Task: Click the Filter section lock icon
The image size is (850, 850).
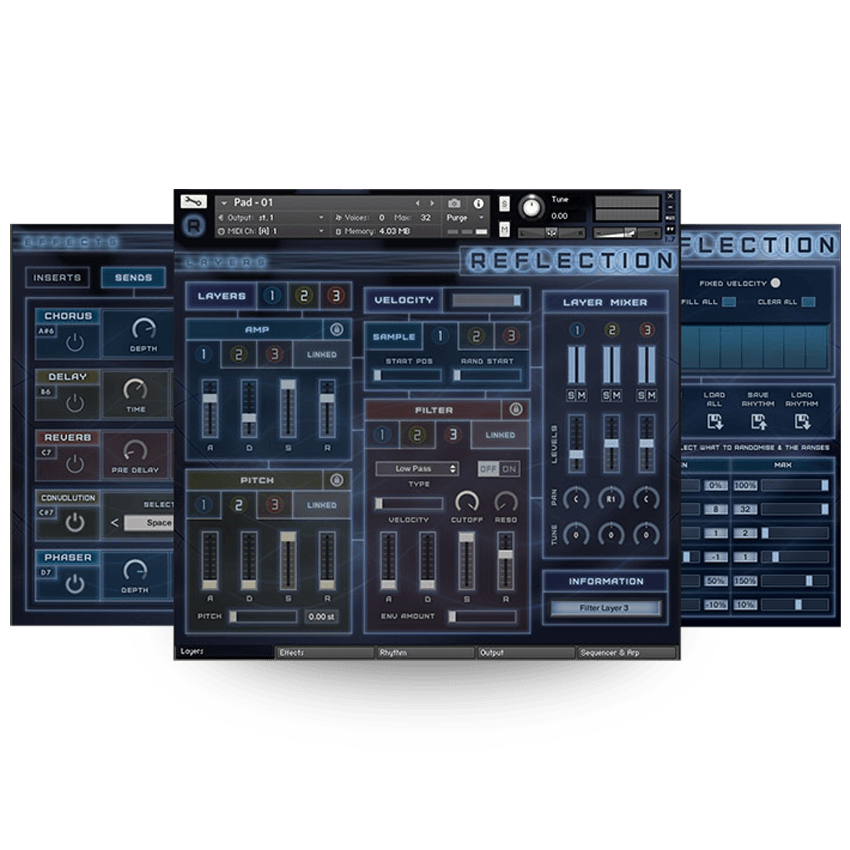Action: pyautogui.click(x=516, y=409)
